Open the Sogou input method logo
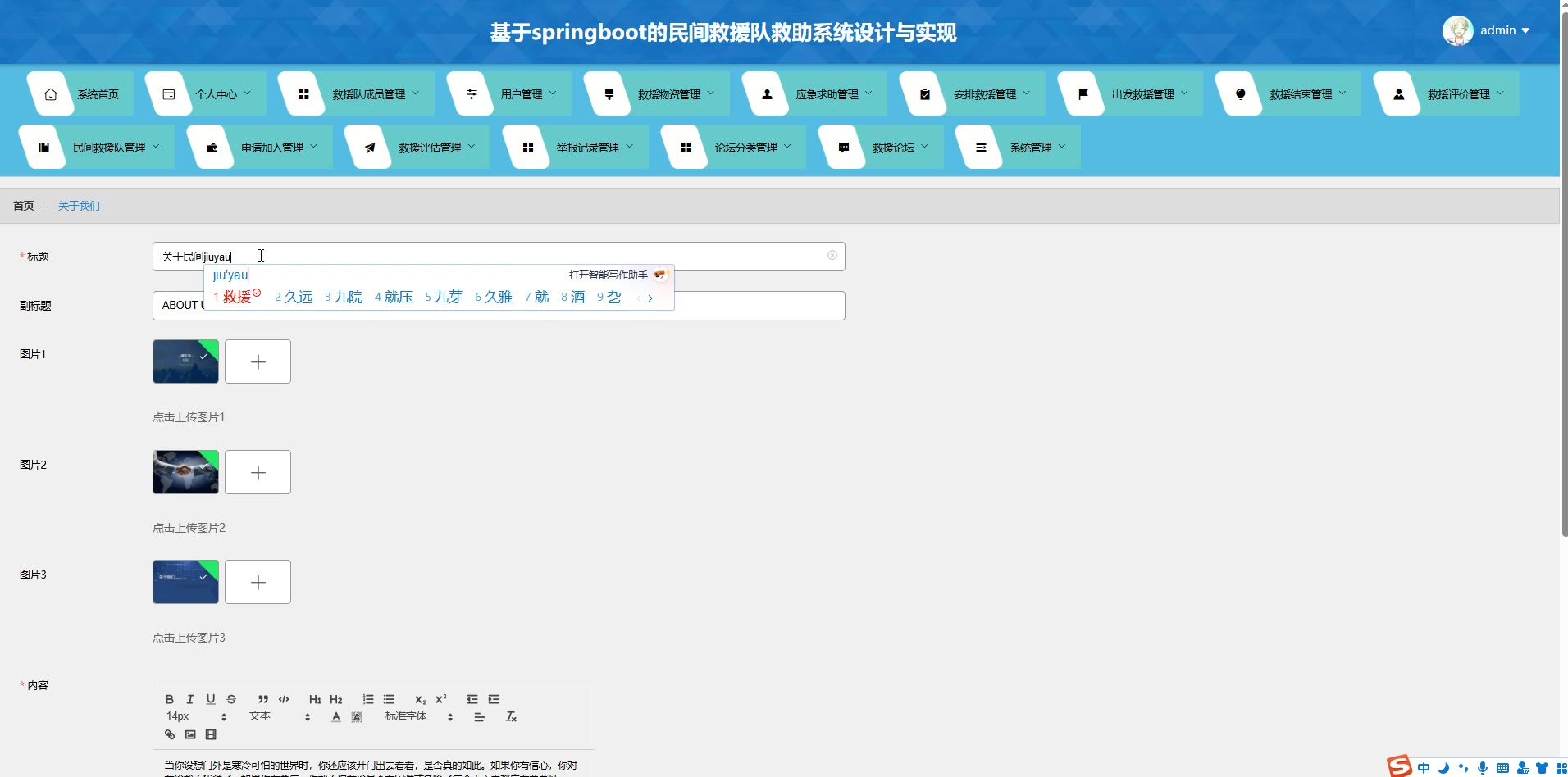Screen dimensions: 1568x777 (1399, 766)
